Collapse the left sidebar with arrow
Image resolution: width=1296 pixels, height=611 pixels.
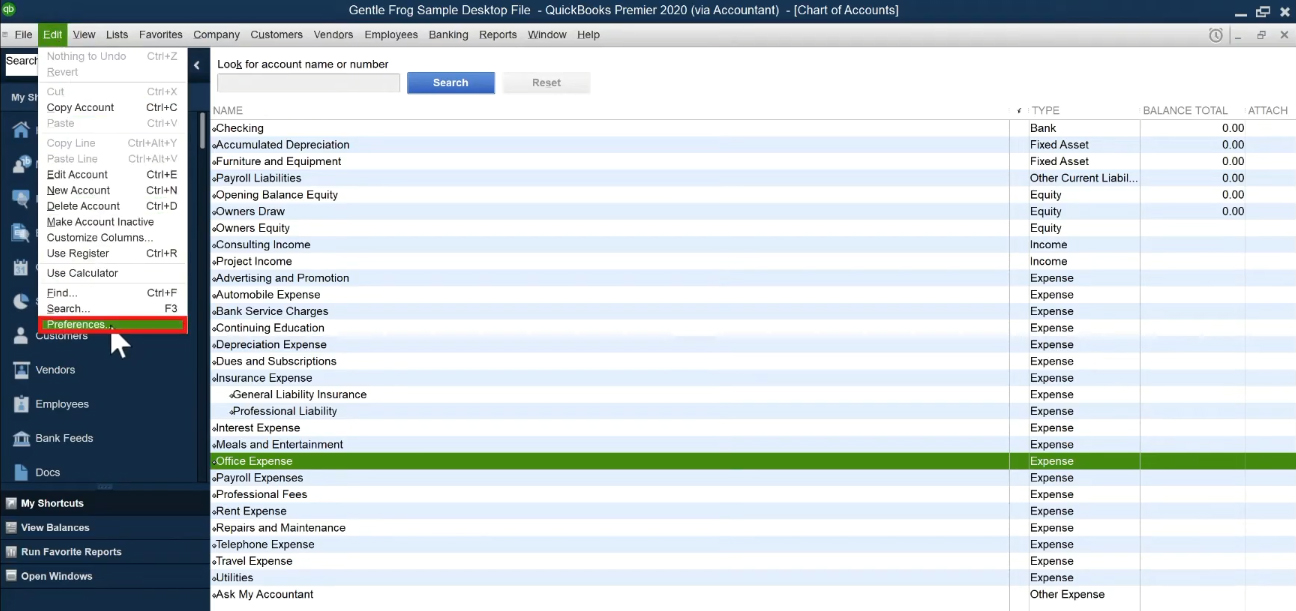pyautogui.click(x=196, y=65)
